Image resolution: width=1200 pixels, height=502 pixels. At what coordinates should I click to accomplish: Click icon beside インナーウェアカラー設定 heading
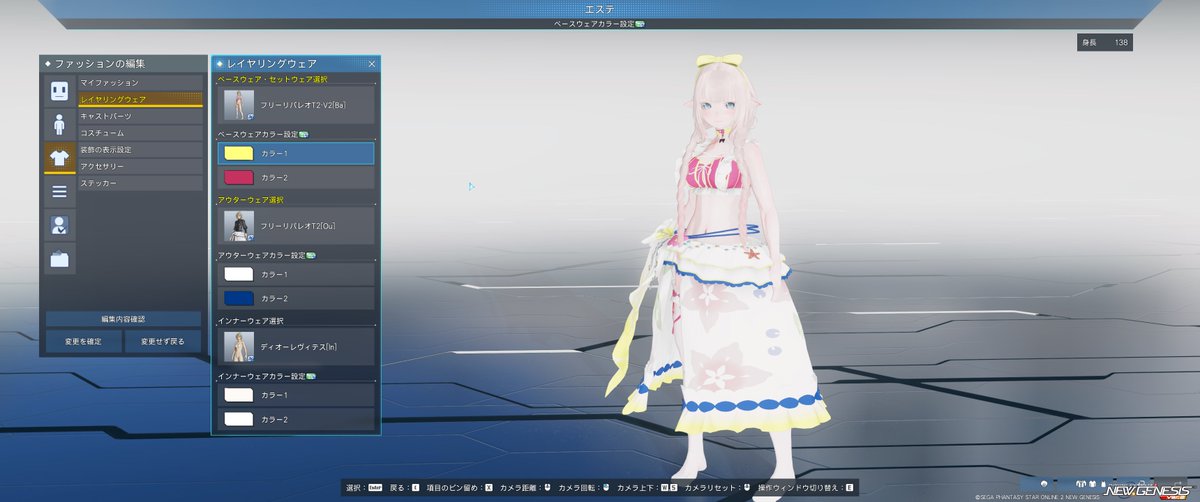click(x=313, y=376)
